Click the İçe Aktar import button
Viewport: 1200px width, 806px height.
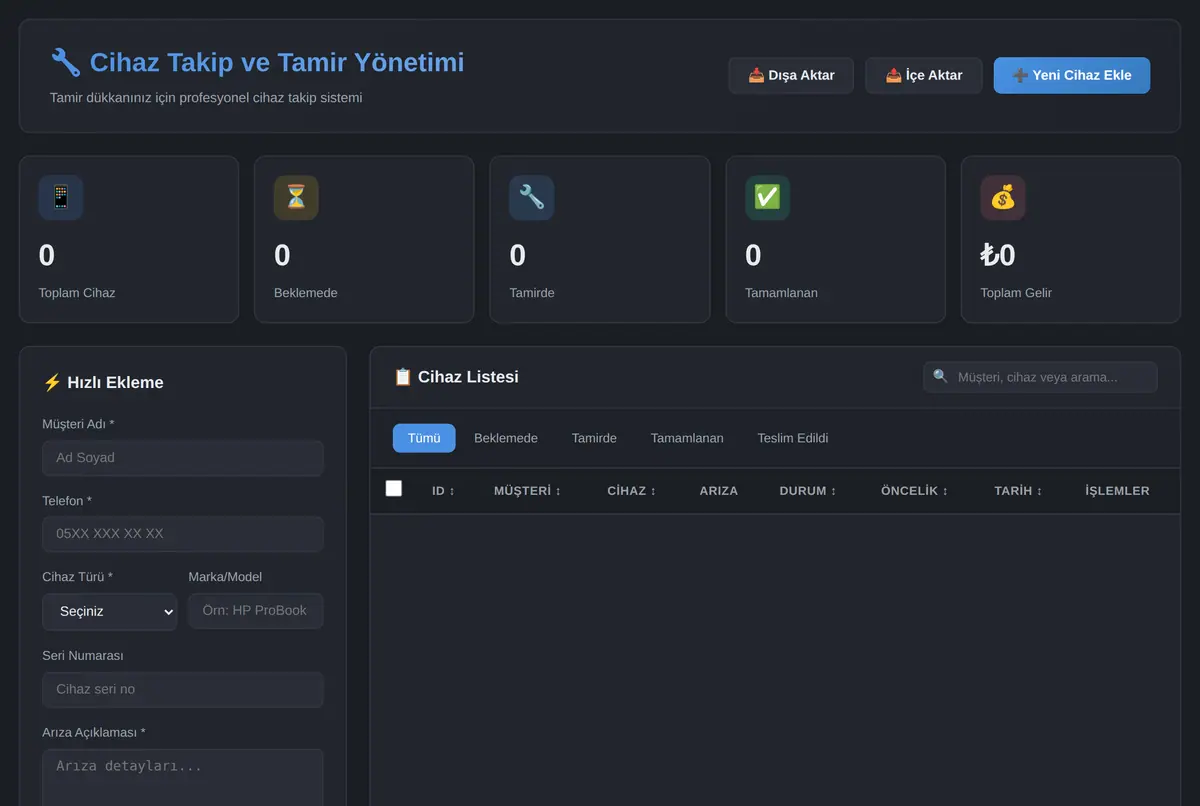(924, 75)
